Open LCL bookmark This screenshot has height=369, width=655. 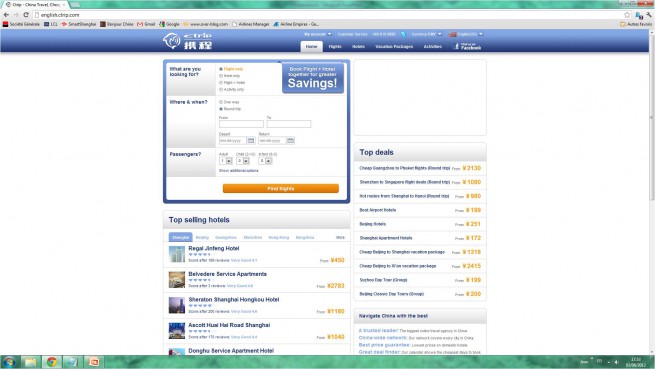[51, 24]
